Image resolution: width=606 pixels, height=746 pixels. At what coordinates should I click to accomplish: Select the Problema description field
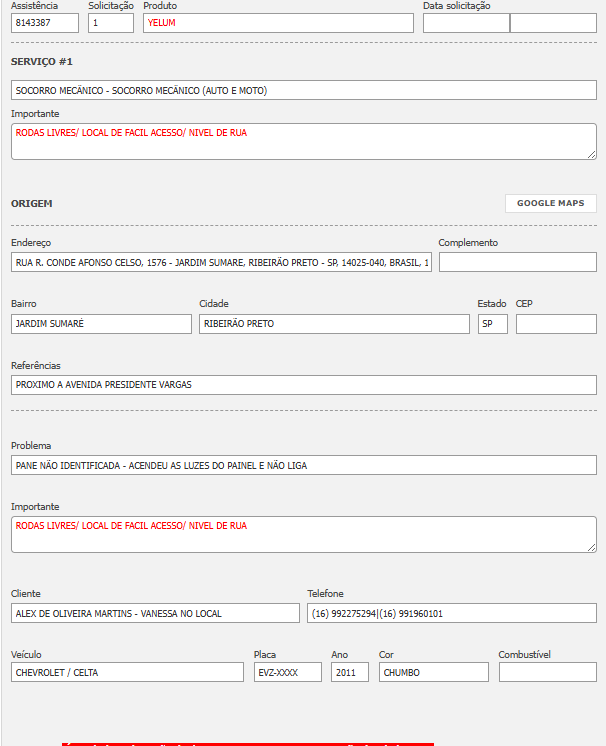coord(303,465)
